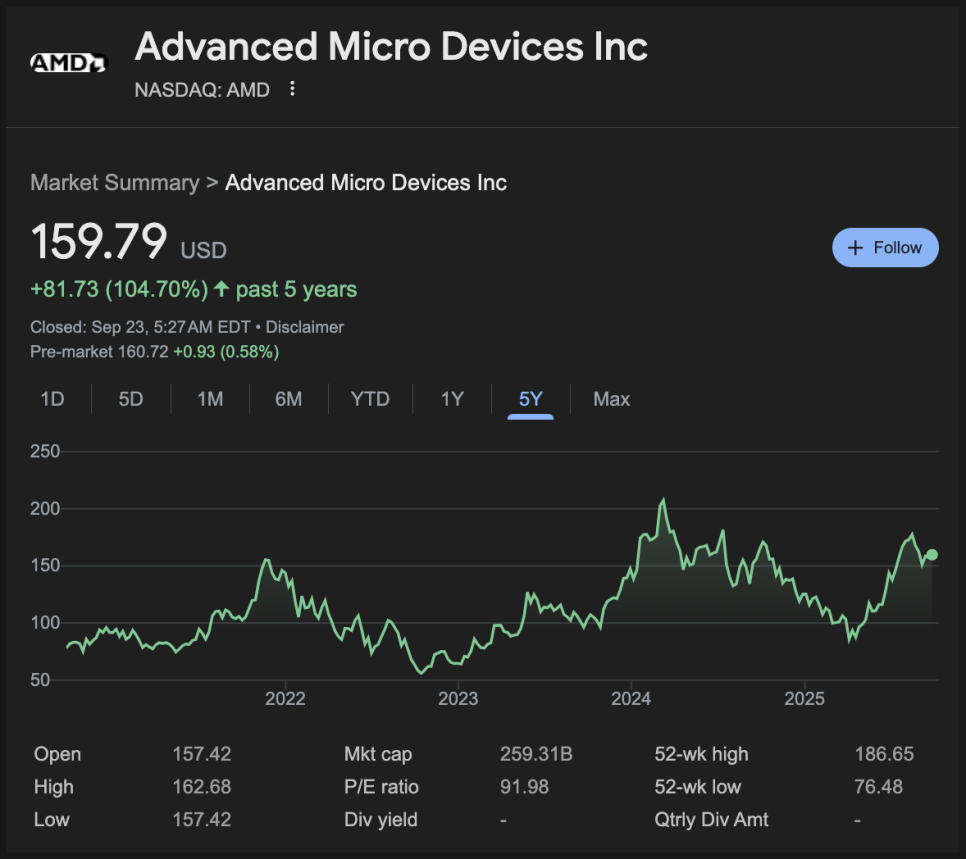Click the +81.73 (104.70%) change text
This screenshot has width=966, height=859.
[120, 290]
